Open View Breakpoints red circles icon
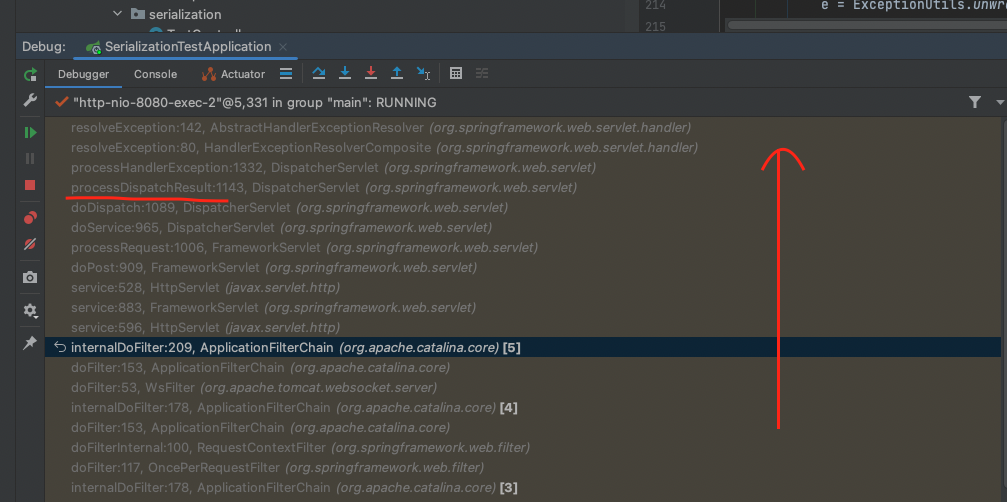Screen dimensions: 1007x502 30,218
